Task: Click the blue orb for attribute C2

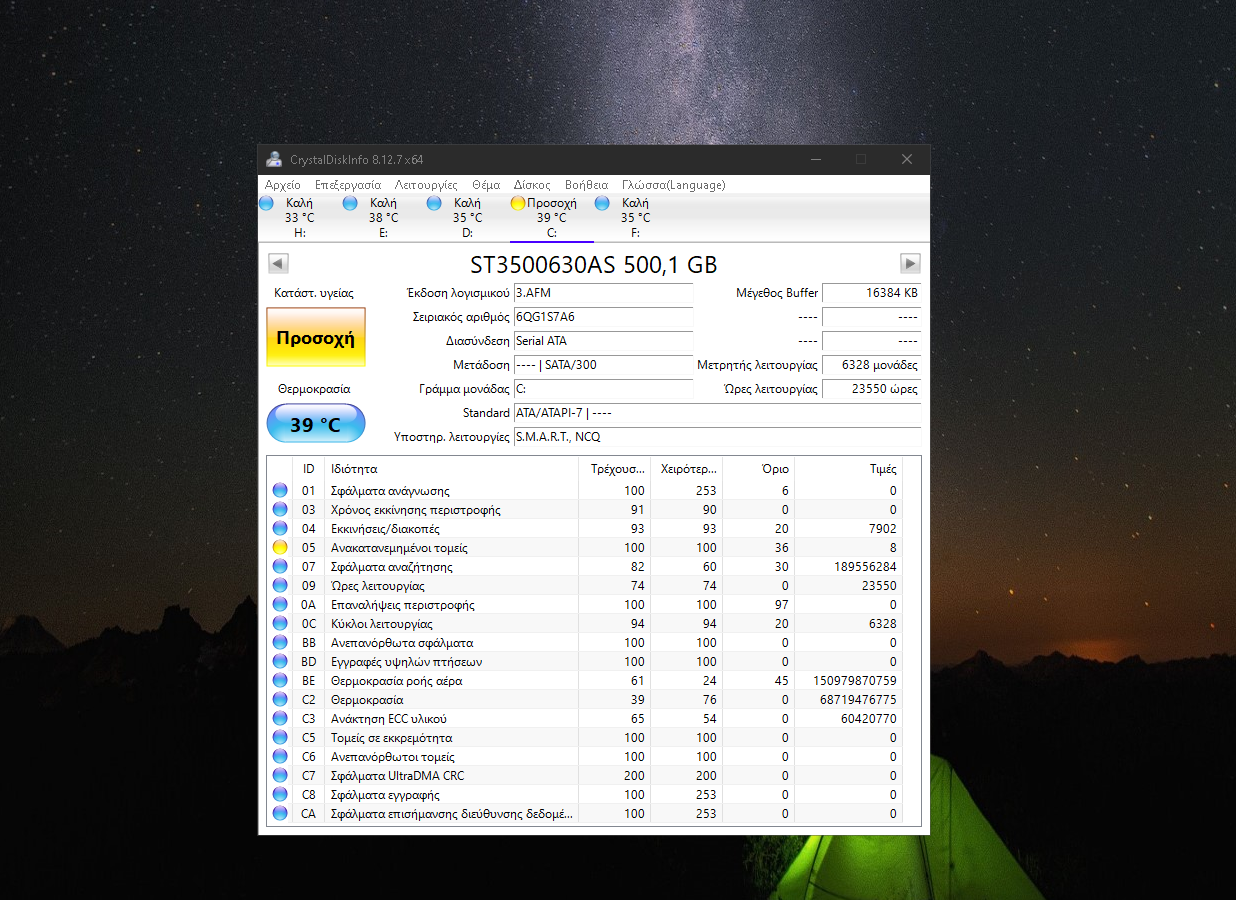Action: (x=280, y=699)
